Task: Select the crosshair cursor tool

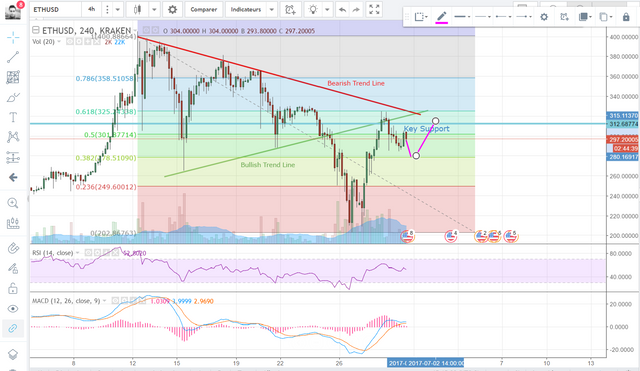Action: [13, 38]
